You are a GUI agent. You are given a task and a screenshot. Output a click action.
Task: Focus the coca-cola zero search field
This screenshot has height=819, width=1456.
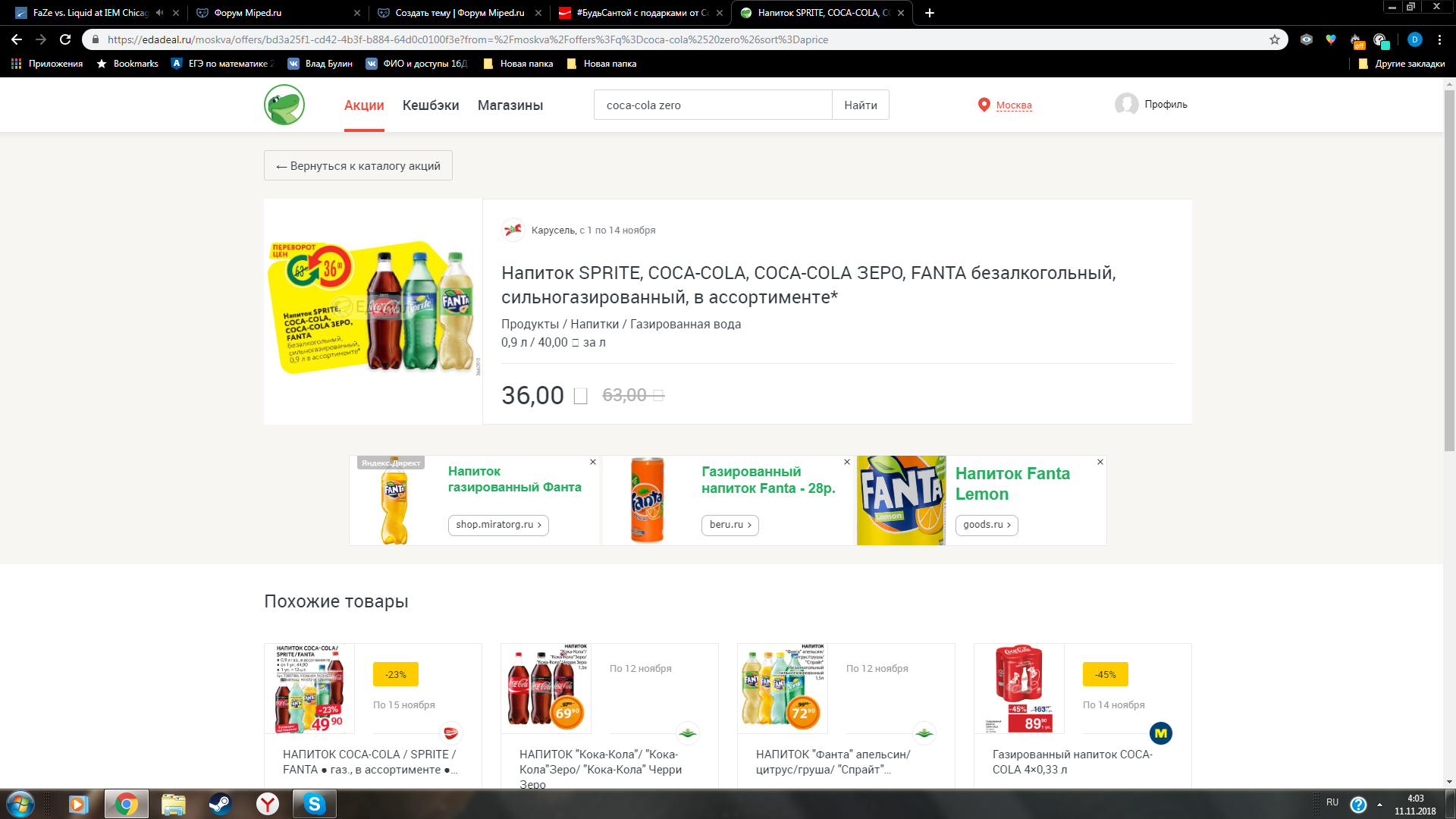pos(713,105)
